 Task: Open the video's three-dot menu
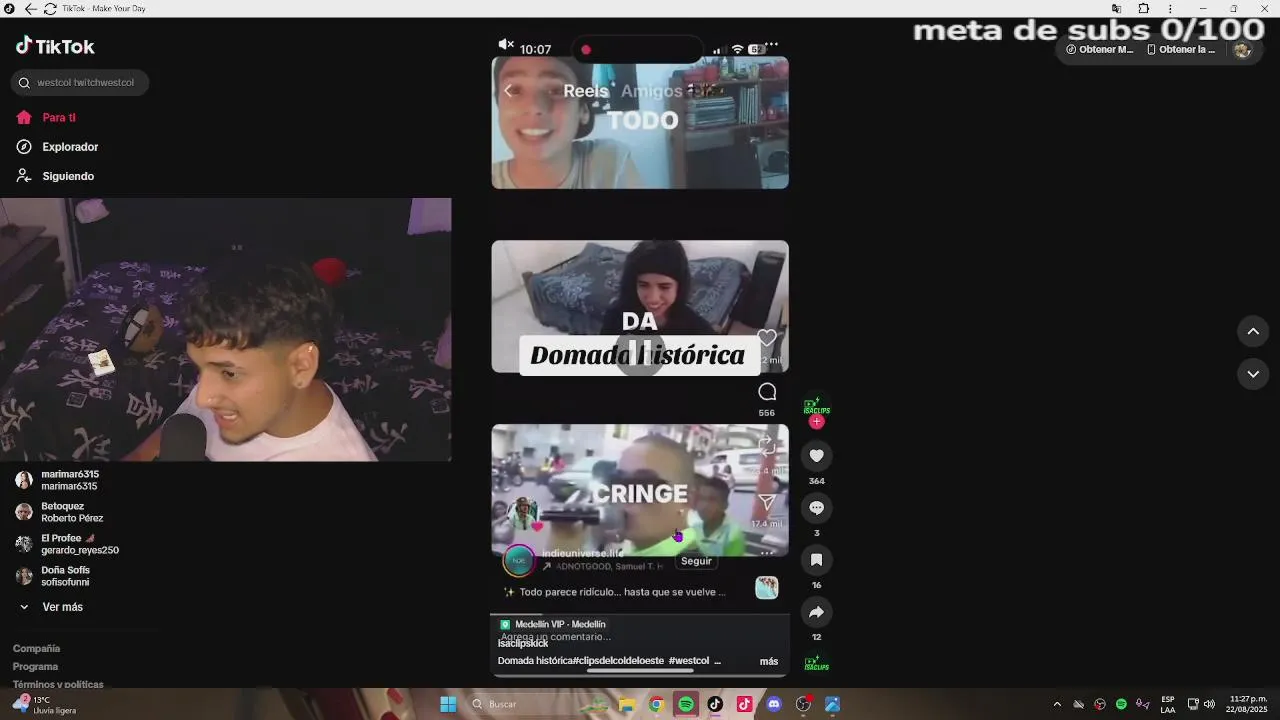[x=771, y=45]
